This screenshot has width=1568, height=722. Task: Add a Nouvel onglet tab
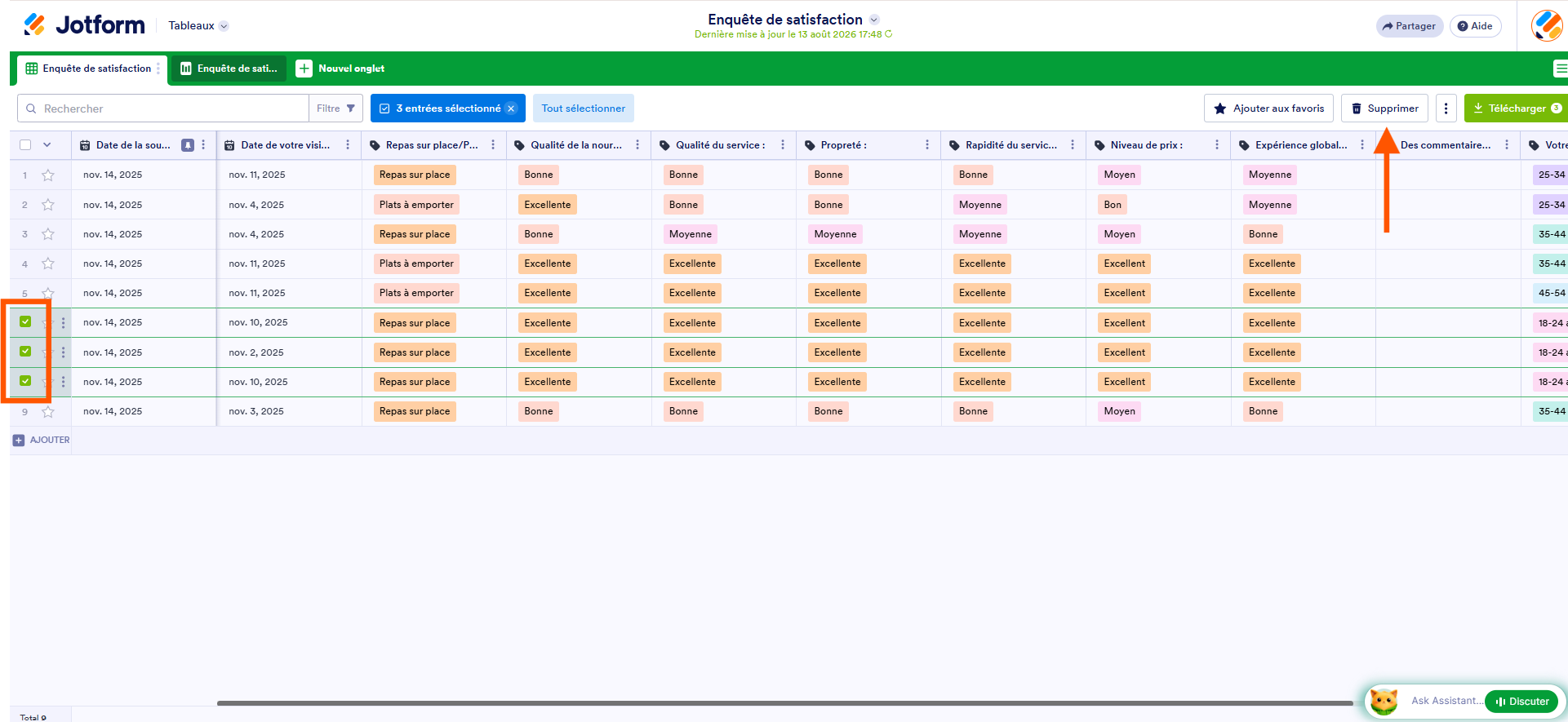click(x=340, y=69)
